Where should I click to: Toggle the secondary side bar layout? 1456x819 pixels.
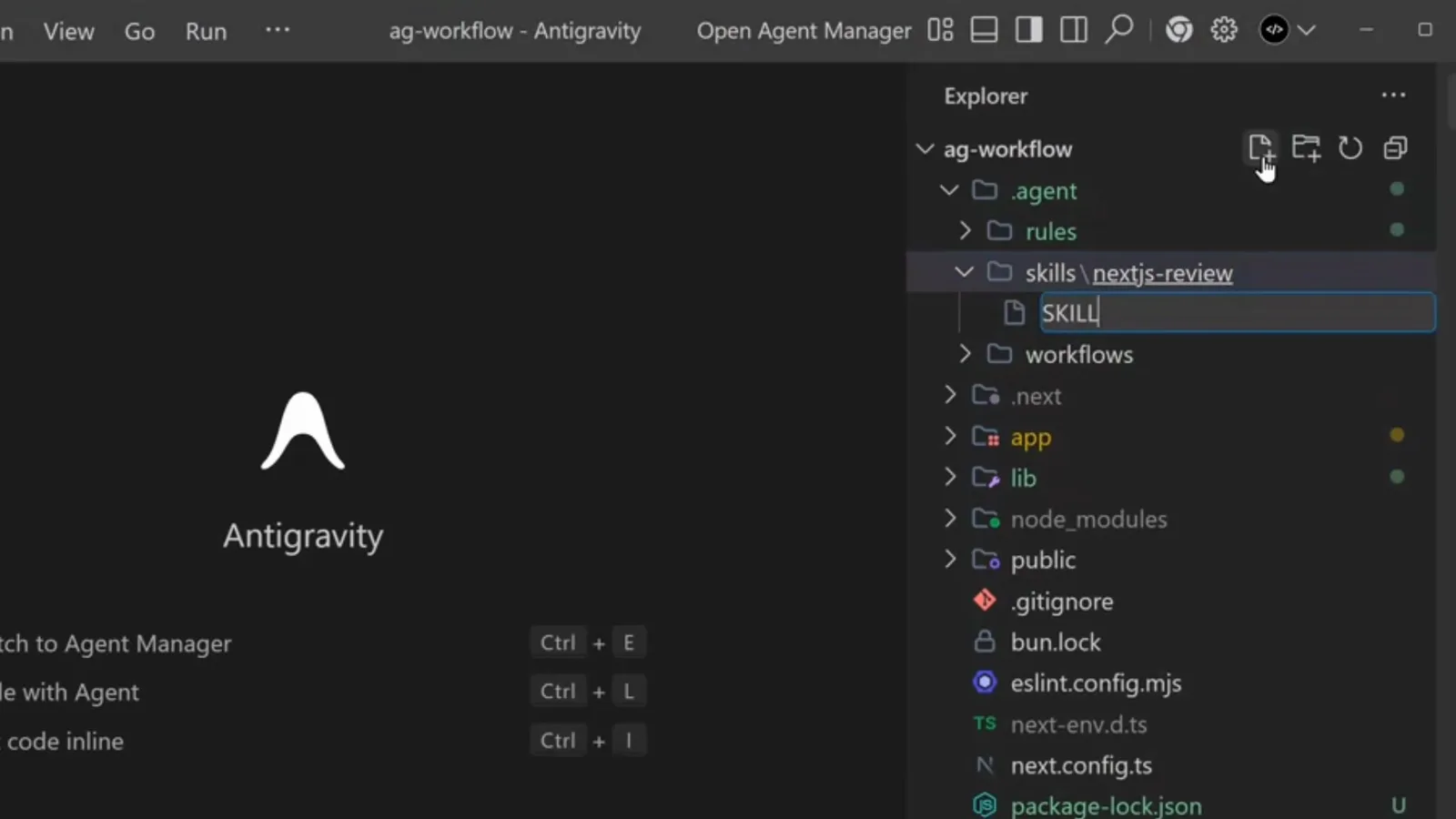[x=1074, y=30]
